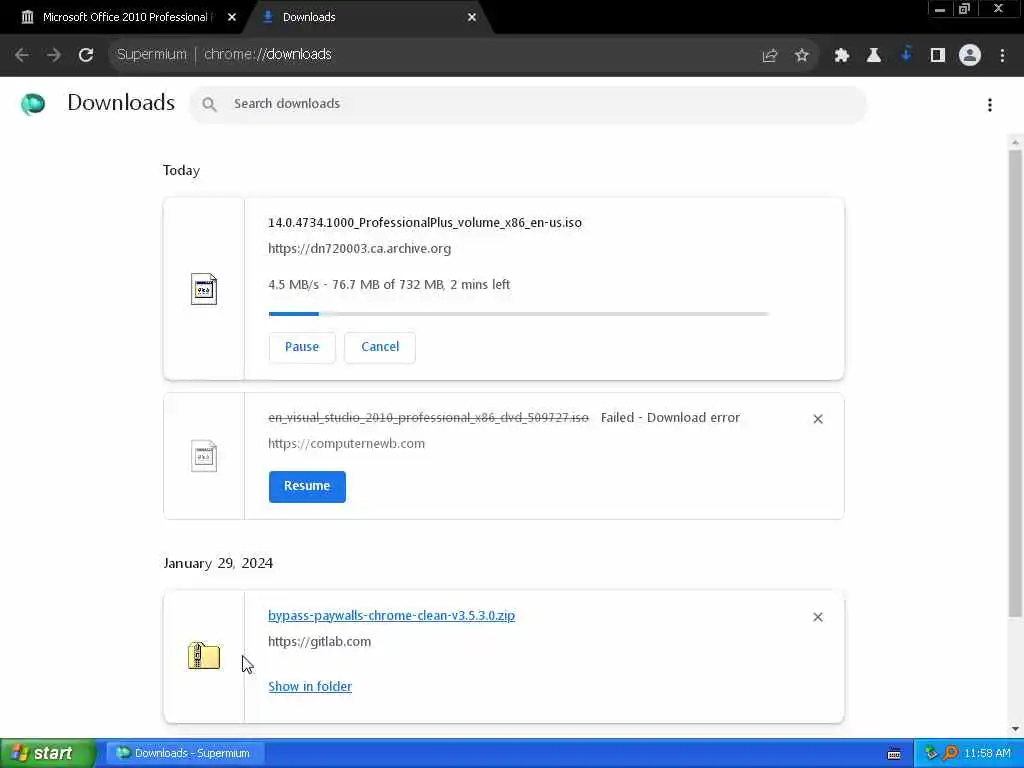Click the search magnifier icon
The height and width of the screenshot is (768, 1024).
coord(209,104)
